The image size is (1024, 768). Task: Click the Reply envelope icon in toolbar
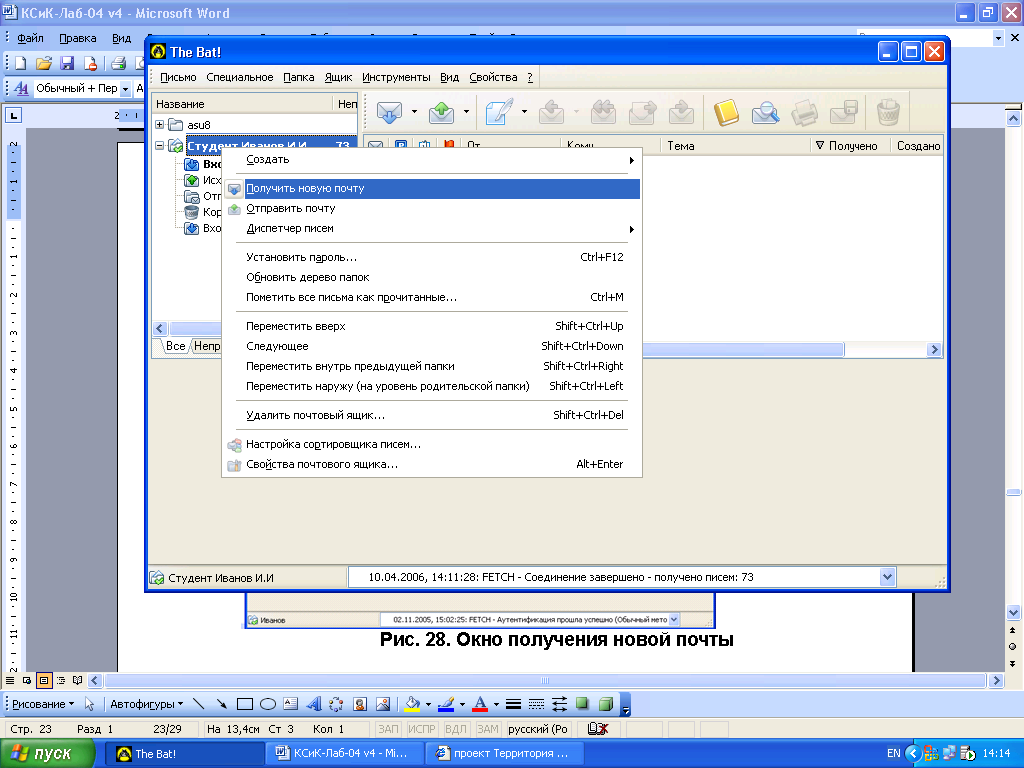pyautogui.click(x=552, y=112)
